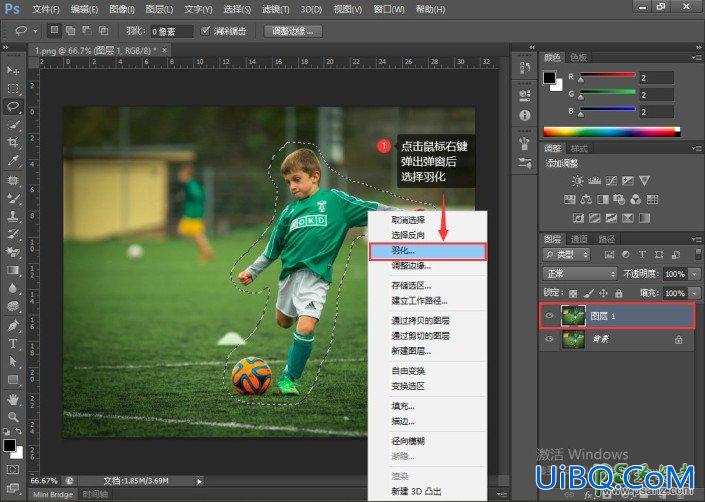Image resolution: width=705 pixels, height=502 pixels.
Task: Select the Blur tool
Action: click(x=13, y=288)
